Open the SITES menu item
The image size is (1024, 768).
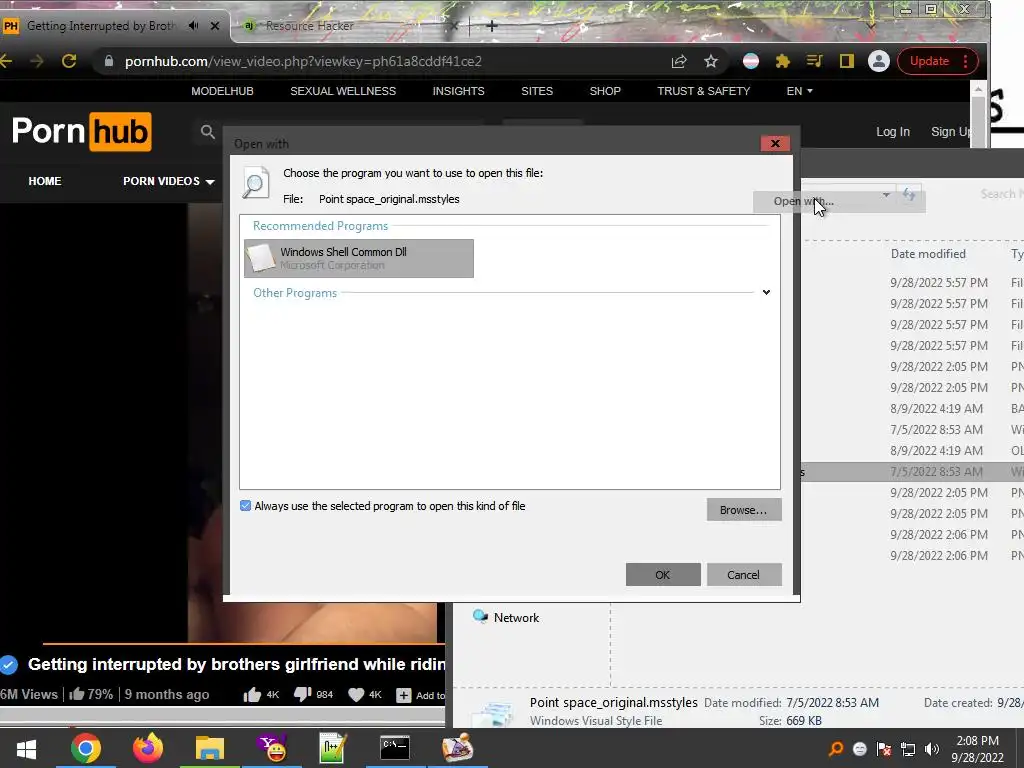pyautogui.click(x=537, y=91)
